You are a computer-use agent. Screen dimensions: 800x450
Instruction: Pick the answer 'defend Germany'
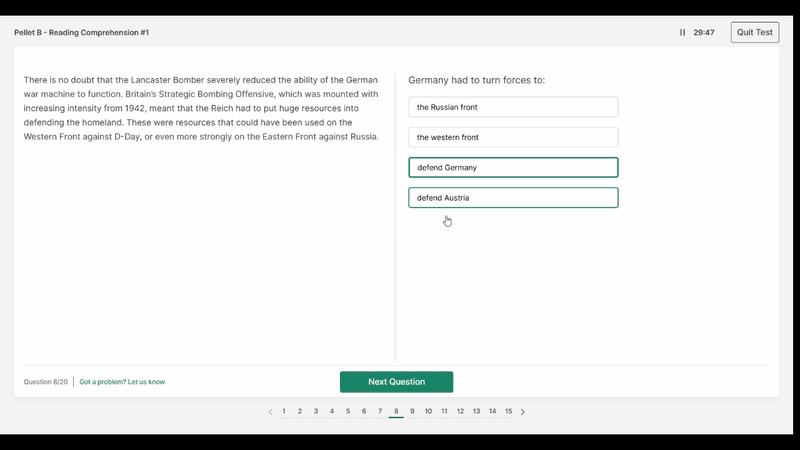point(513,167)
